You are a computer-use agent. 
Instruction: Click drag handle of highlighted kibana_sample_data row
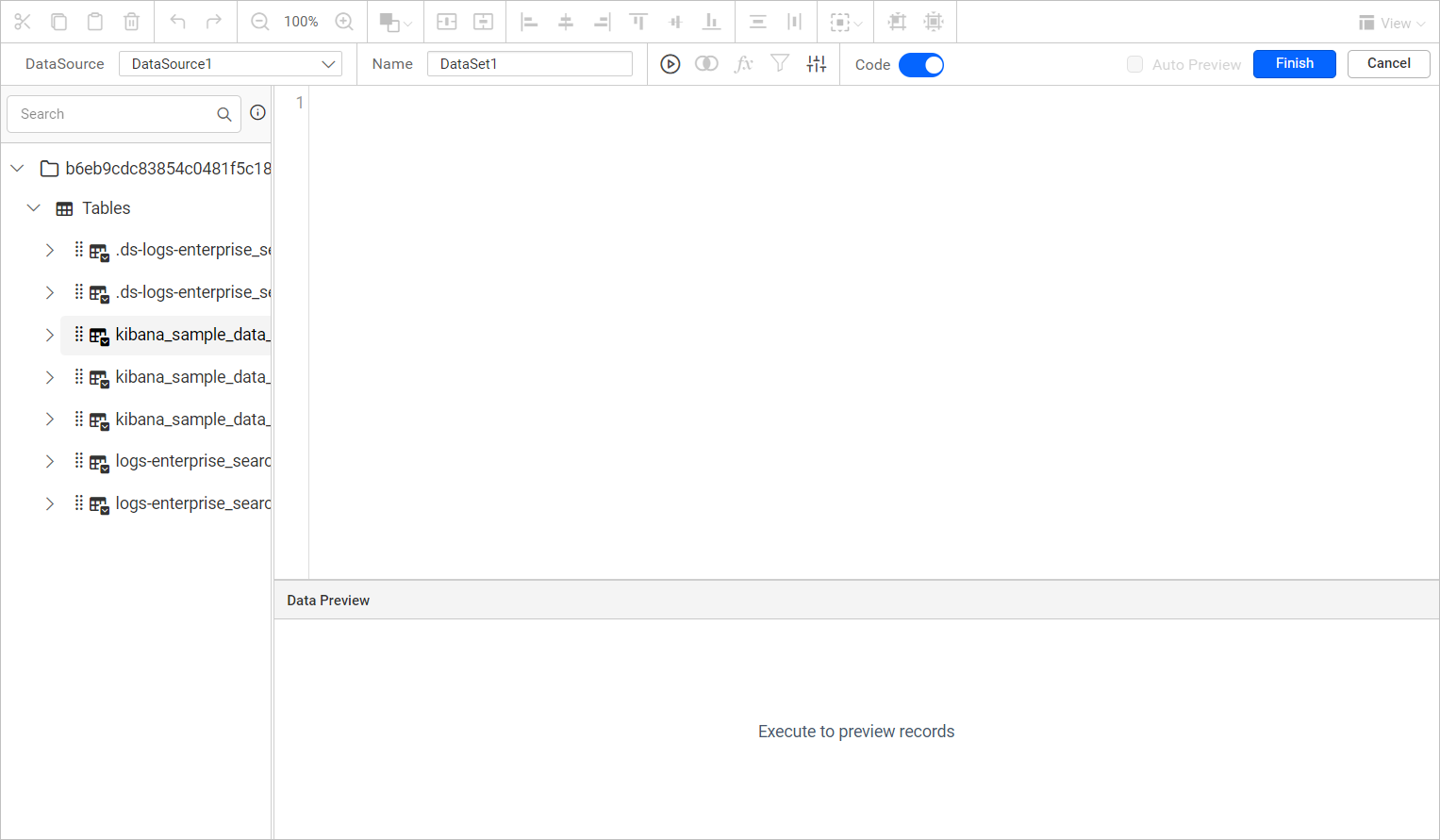pos(78,334)
